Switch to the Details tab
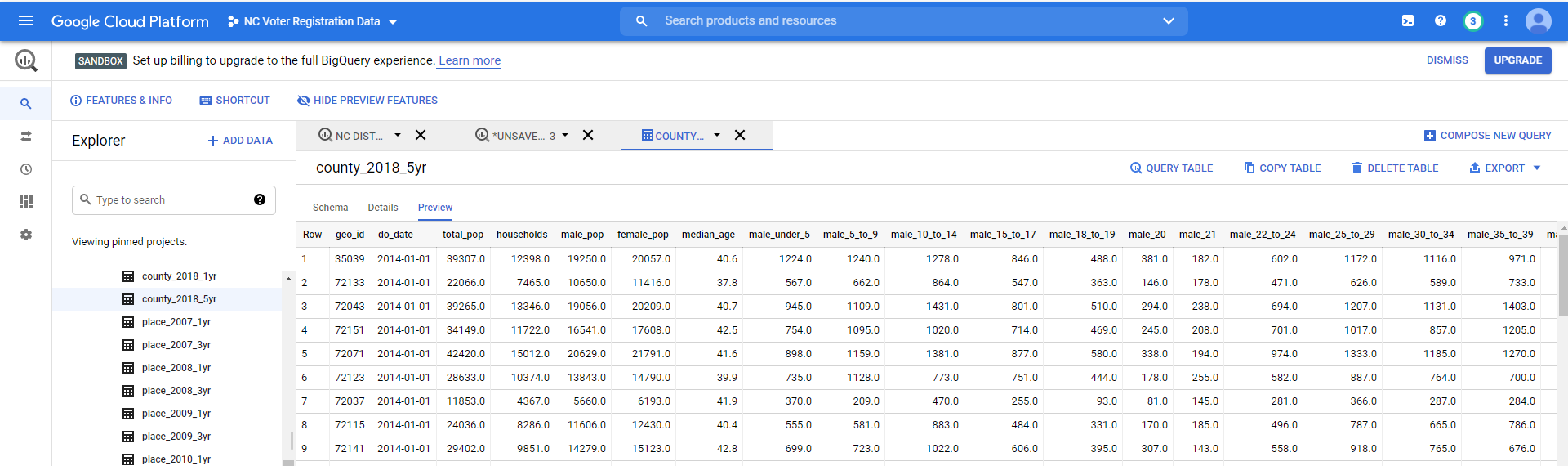1568x466 pixels. click(x=382, y=208)
